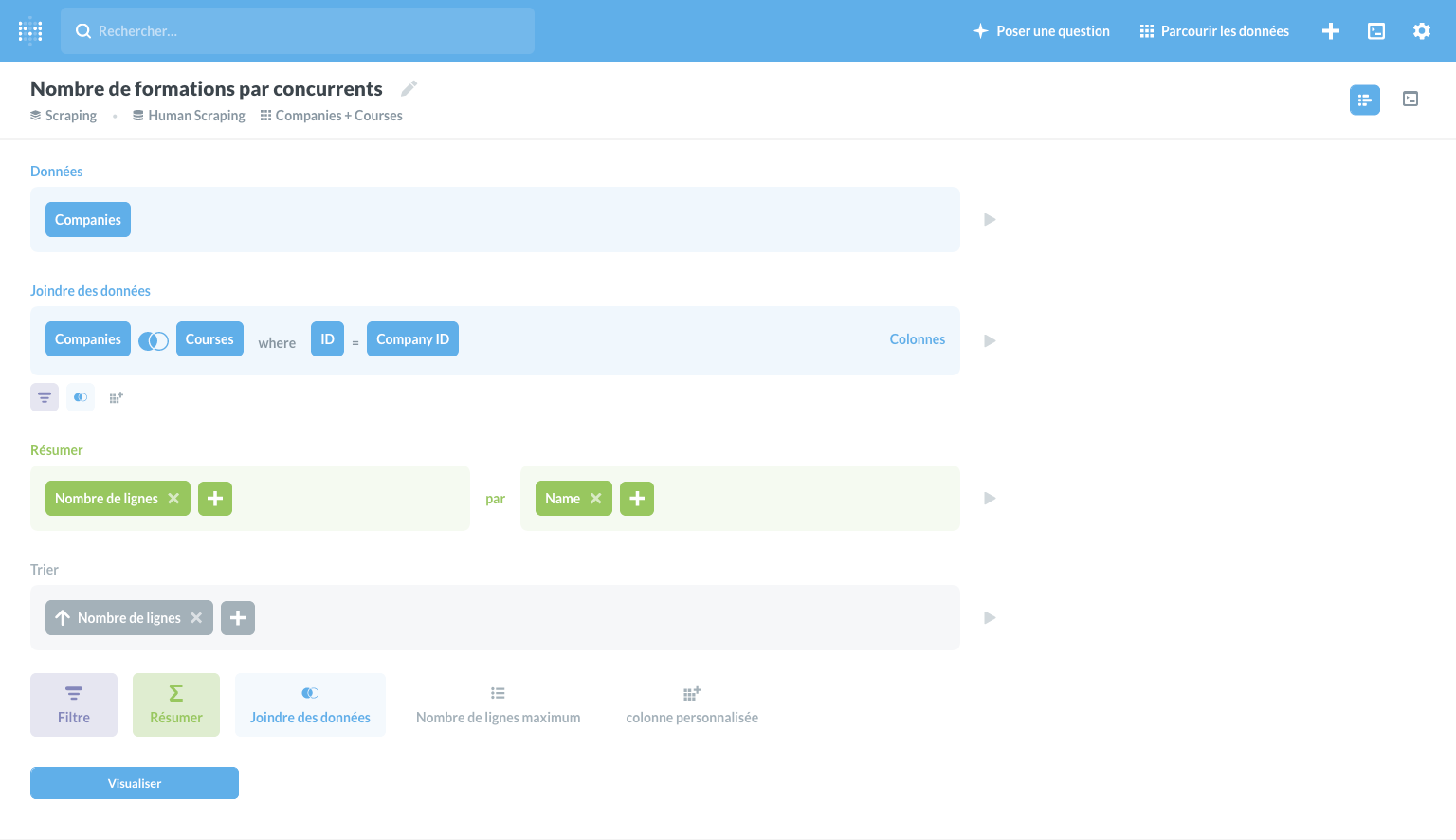Open the Scraping collection link

[x=64, y=116]
